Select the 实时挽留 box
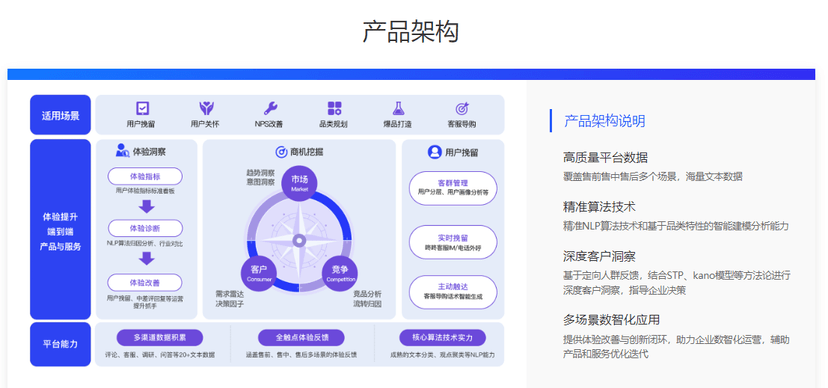This screenshot has height=388, width=828. 453,242
